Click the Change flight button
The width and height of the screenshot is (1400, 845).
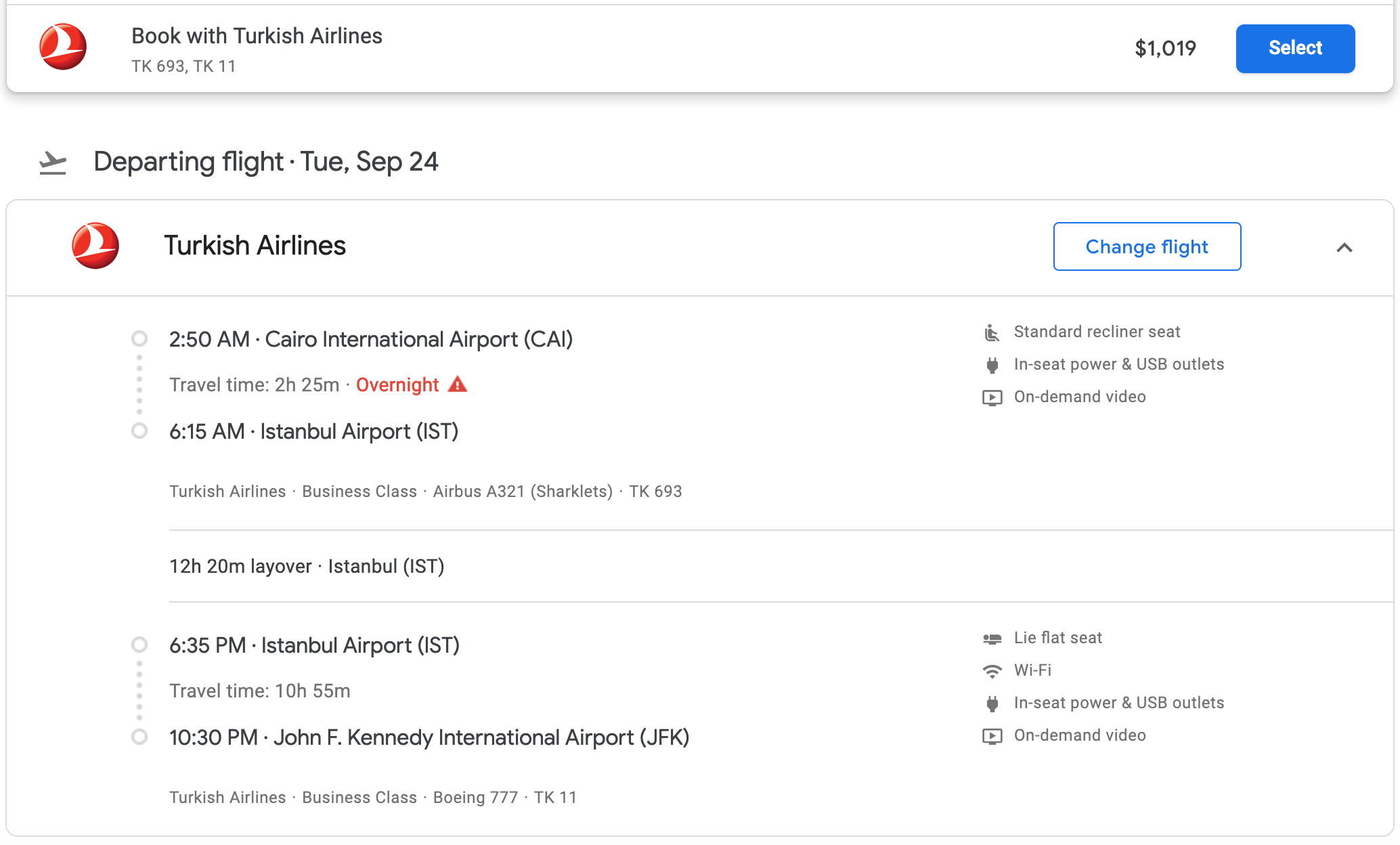1147,247
